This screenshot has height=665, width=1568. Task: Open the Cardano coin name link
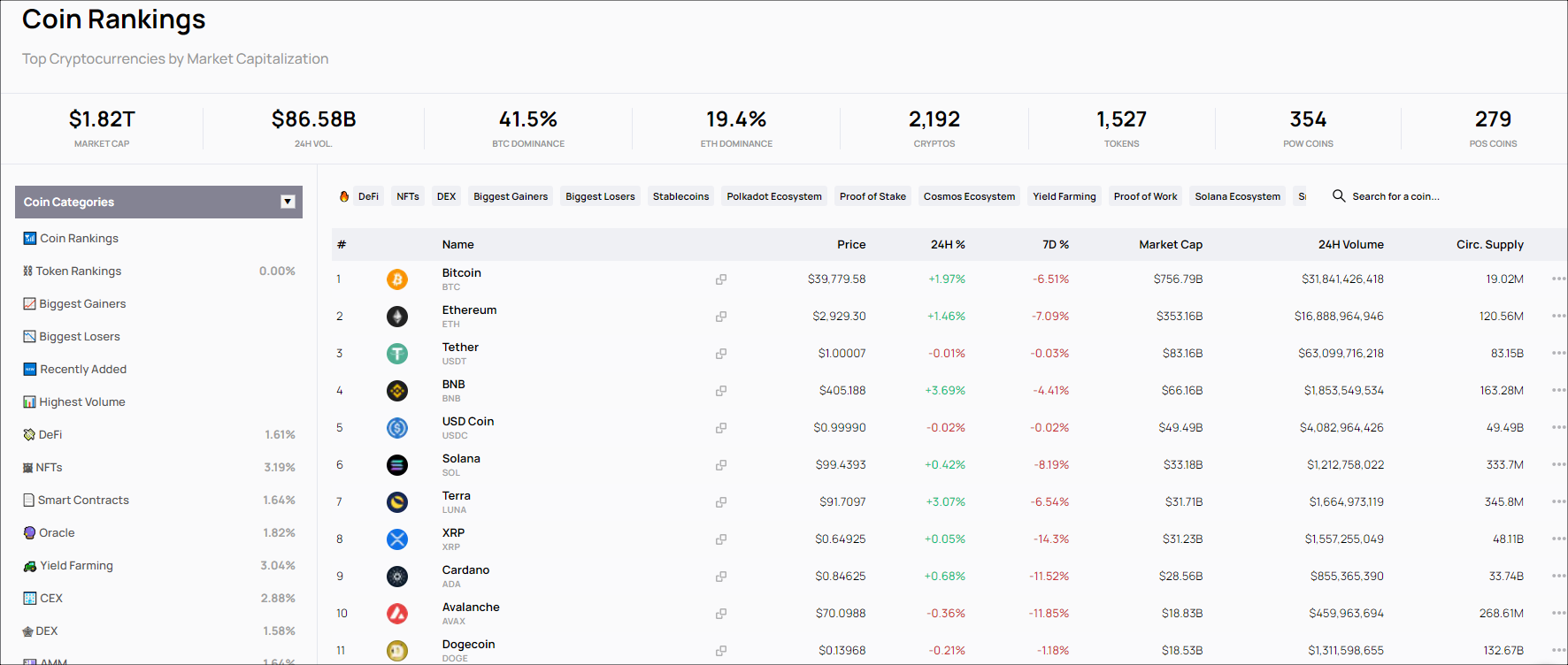pyautogui.click(x=465, y=570)
